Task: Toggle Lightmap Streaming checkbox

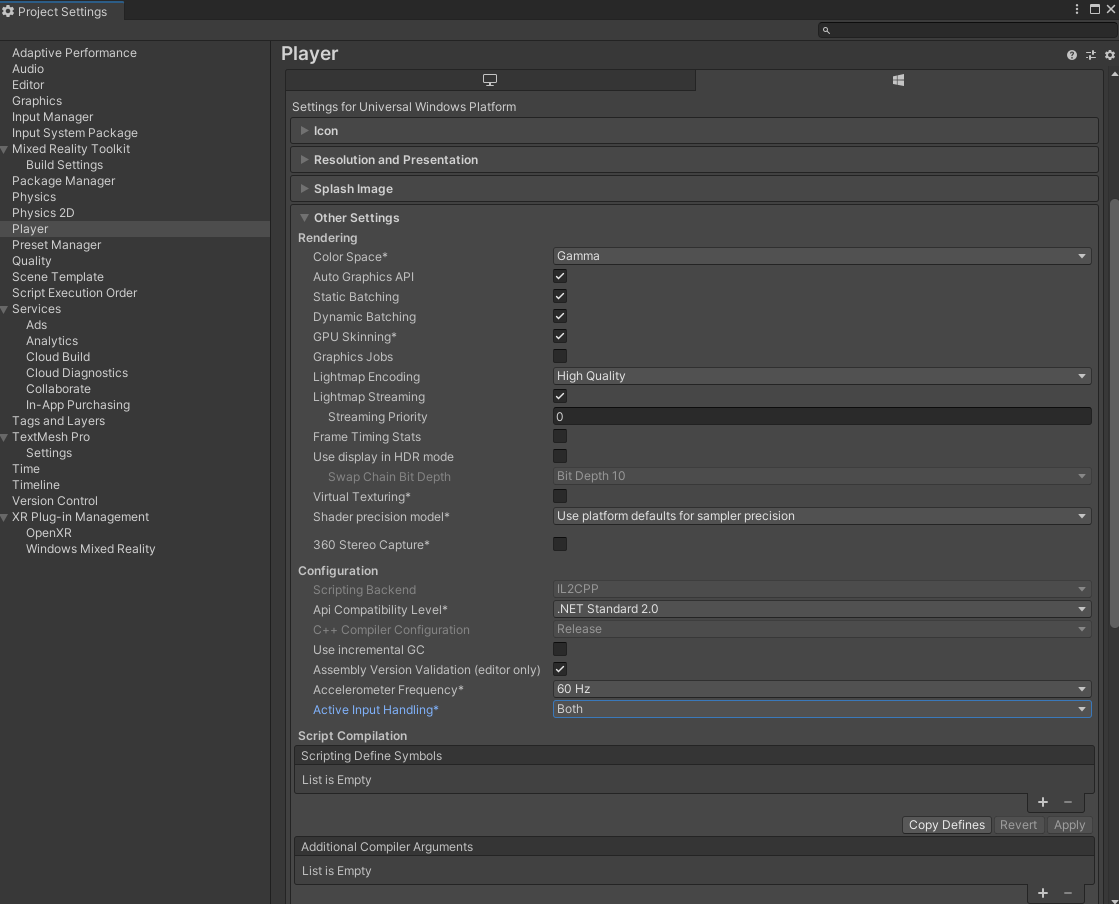Action: (560, 396)
